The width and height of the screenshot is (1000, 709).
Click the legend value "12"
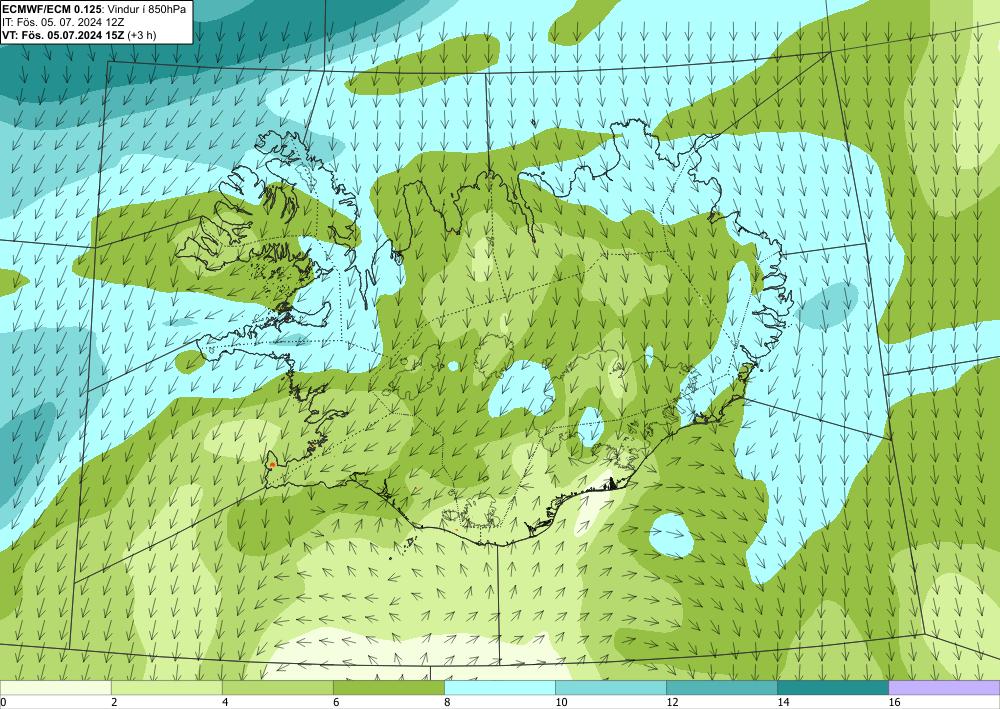tap(672, 702)
